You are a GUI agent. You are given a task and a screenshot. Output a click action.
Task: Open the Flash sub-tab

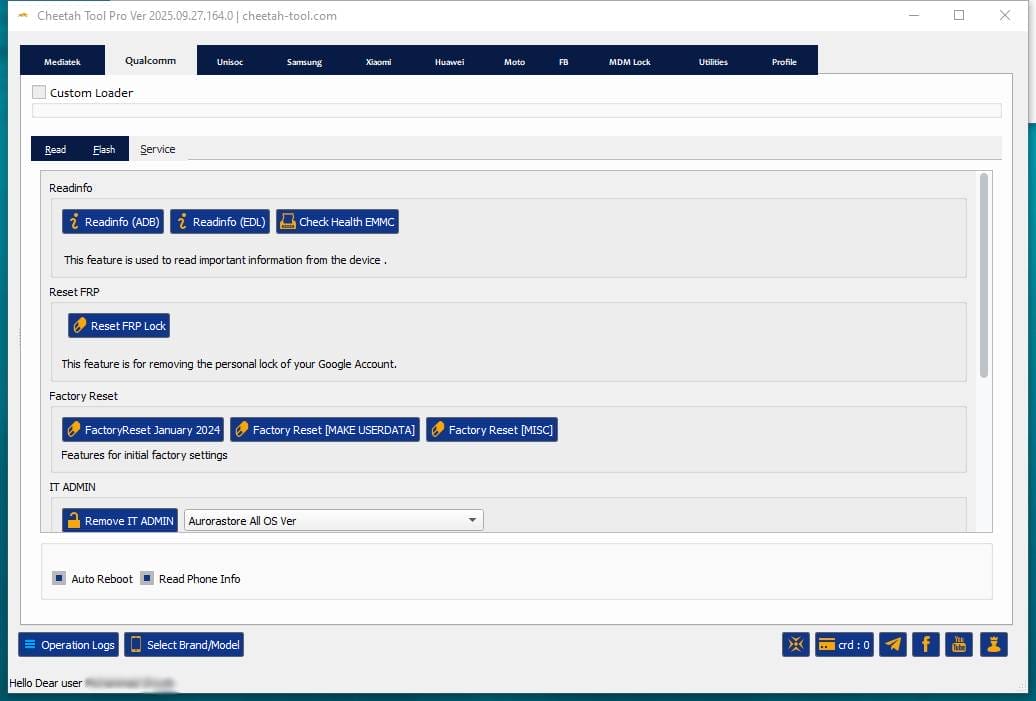[x=104, y=149]
